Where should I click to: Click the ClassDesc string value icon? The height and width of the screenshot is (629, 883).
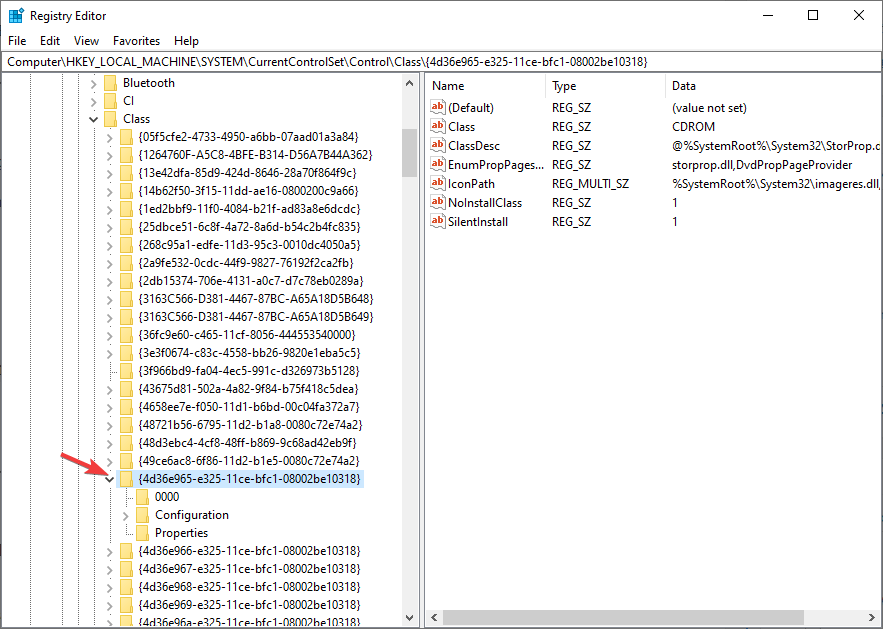coord(438,145)
